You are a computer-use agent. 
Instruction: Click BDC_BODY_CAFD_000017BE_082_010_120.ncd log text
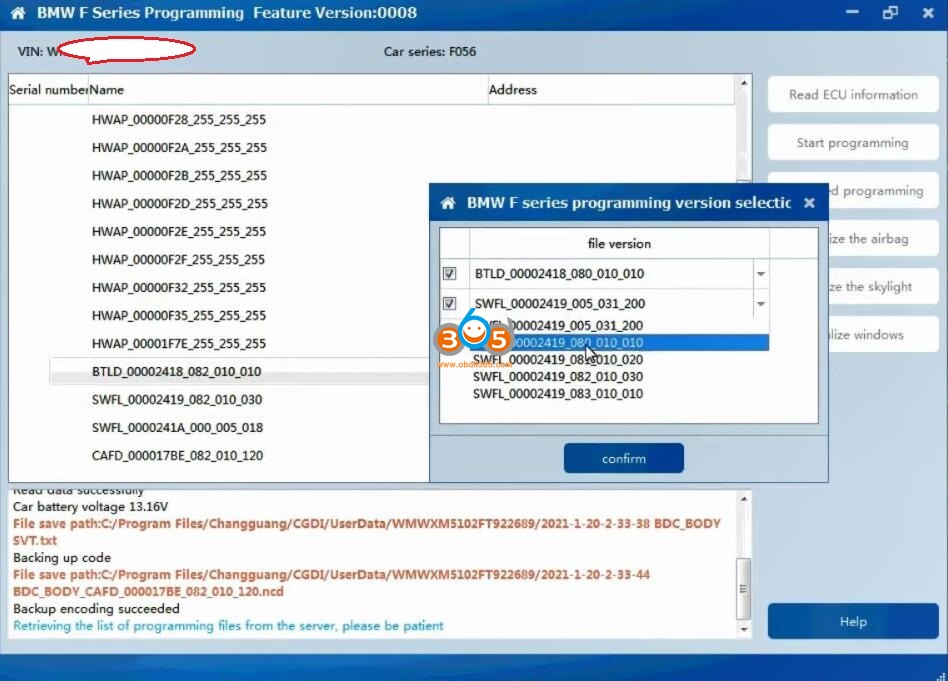pyautogui.click(x=148, y=591)
